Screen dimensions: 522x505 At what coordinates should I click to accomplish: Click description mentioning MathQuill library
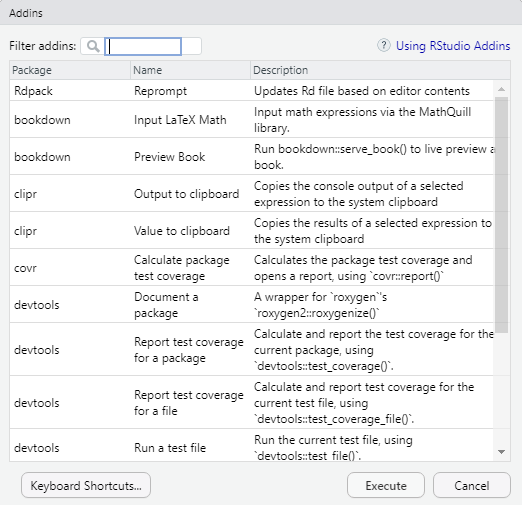(362, 120)
